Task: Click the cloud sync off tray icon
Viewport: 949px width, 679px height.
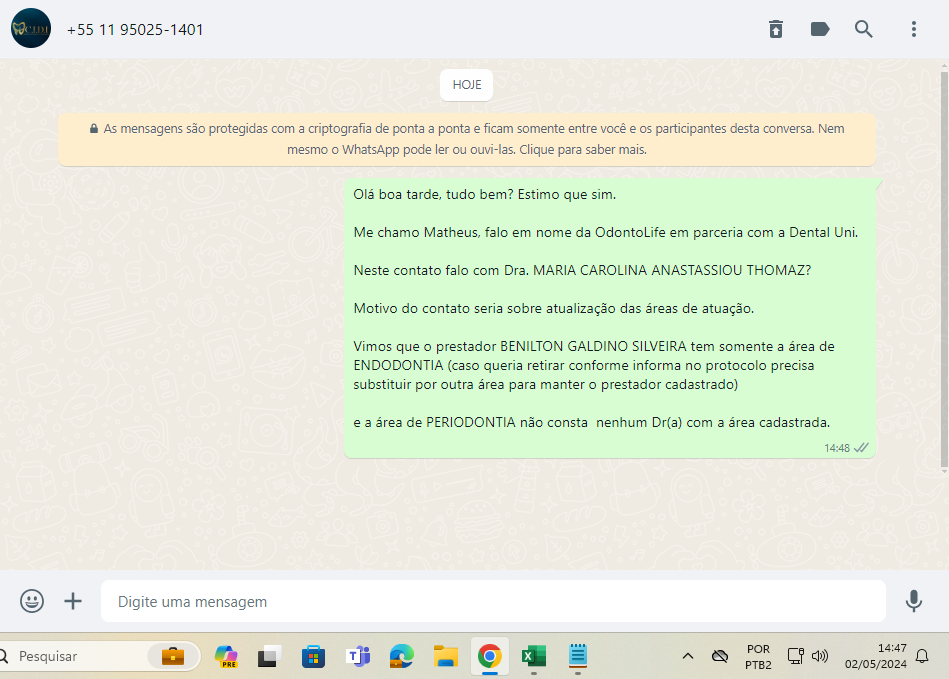Action: pyautogui.click(x=720, y=656)
